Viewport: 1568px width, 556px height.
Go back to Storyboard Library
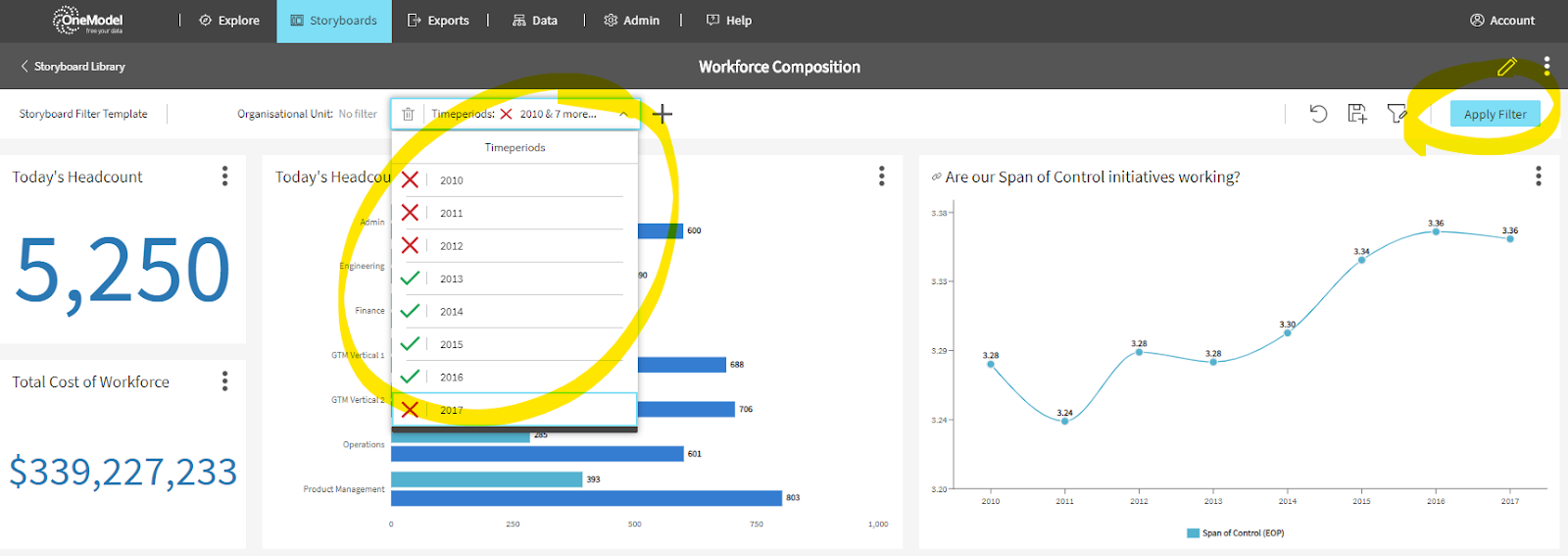[73, 67]
